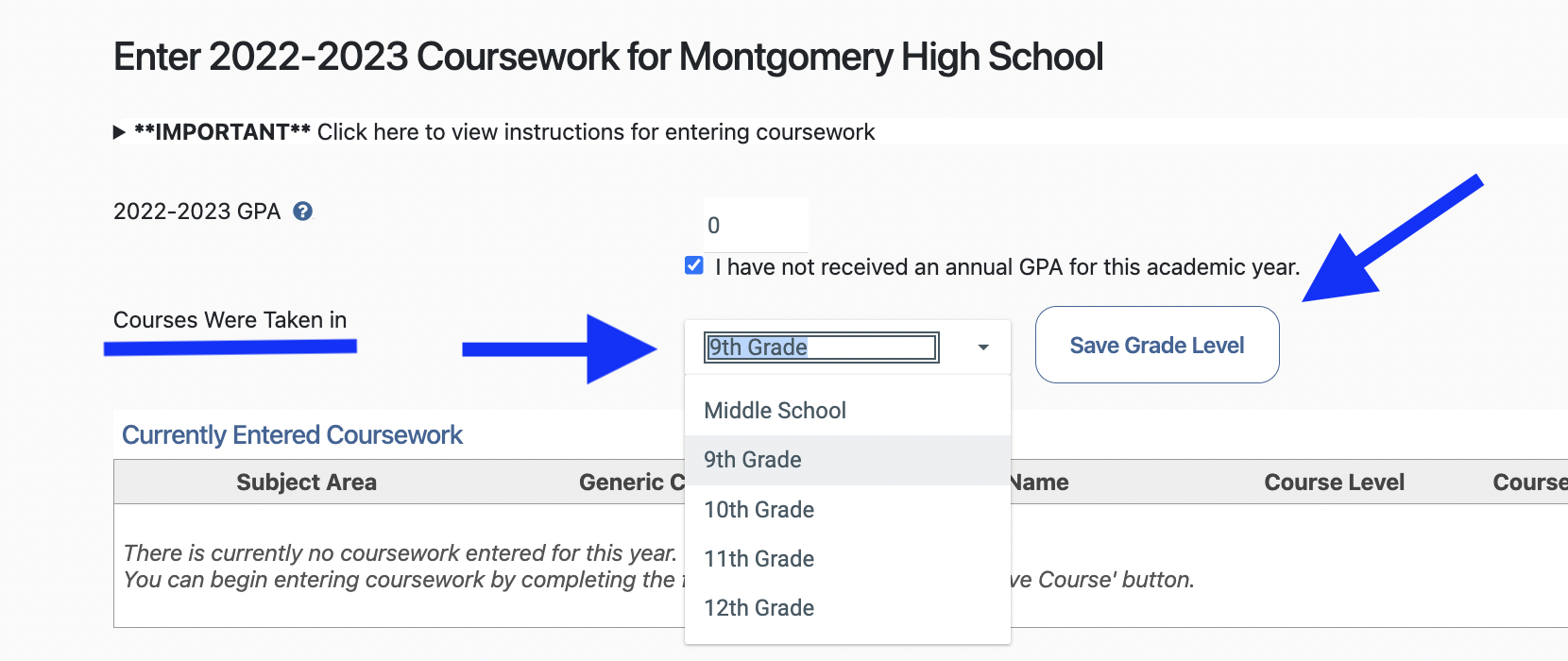This screenshot has height=661, width=1568.
Task: Pick 11th Grade in the dropdown list
Action: [759, 559]
